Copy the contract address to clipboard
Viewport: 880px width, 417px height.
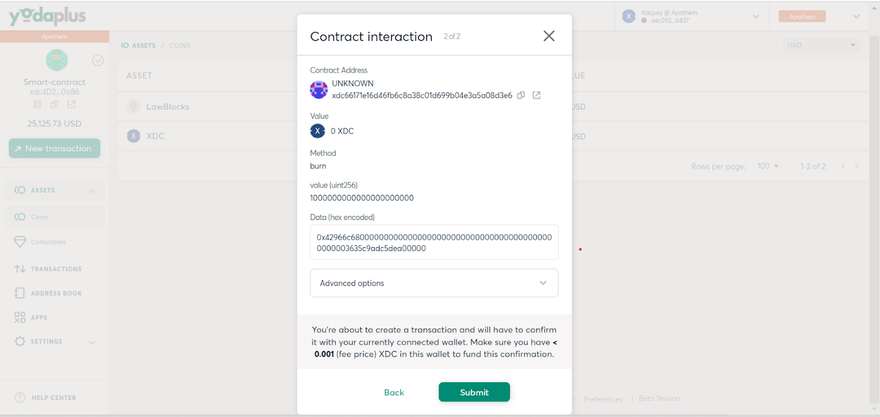(521, 96)
